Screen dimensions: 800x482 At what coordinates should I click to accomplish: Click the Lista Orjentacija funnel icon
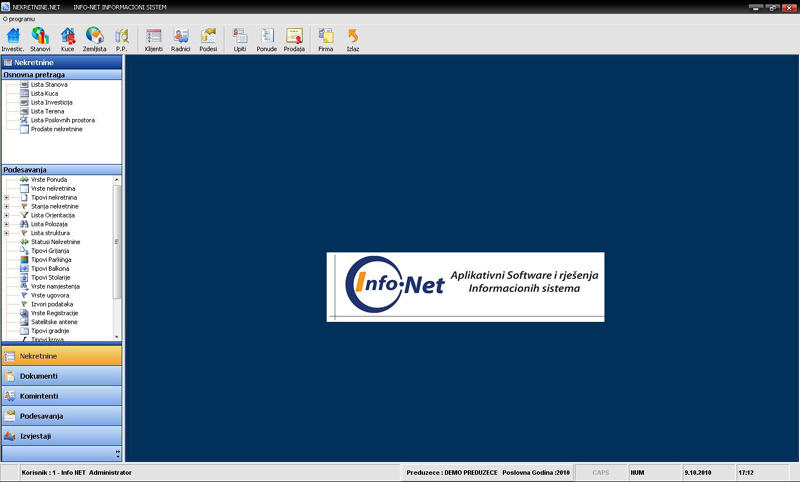point(24,215)
